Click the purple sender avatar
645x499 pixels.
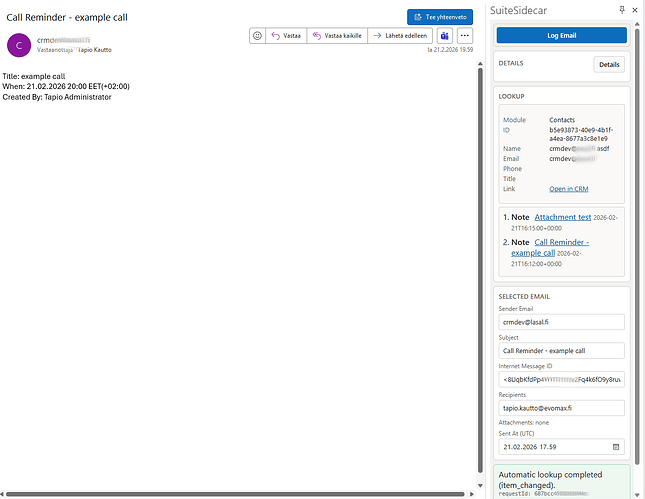point(19,45)
